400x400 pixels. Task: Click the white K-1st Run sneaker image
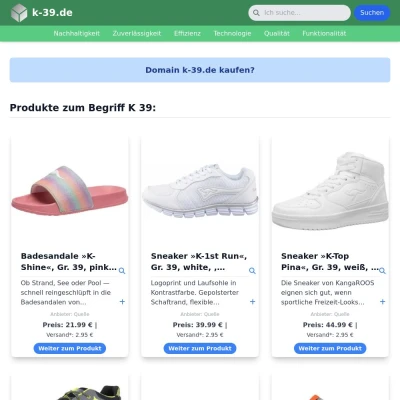pos(200,190)
